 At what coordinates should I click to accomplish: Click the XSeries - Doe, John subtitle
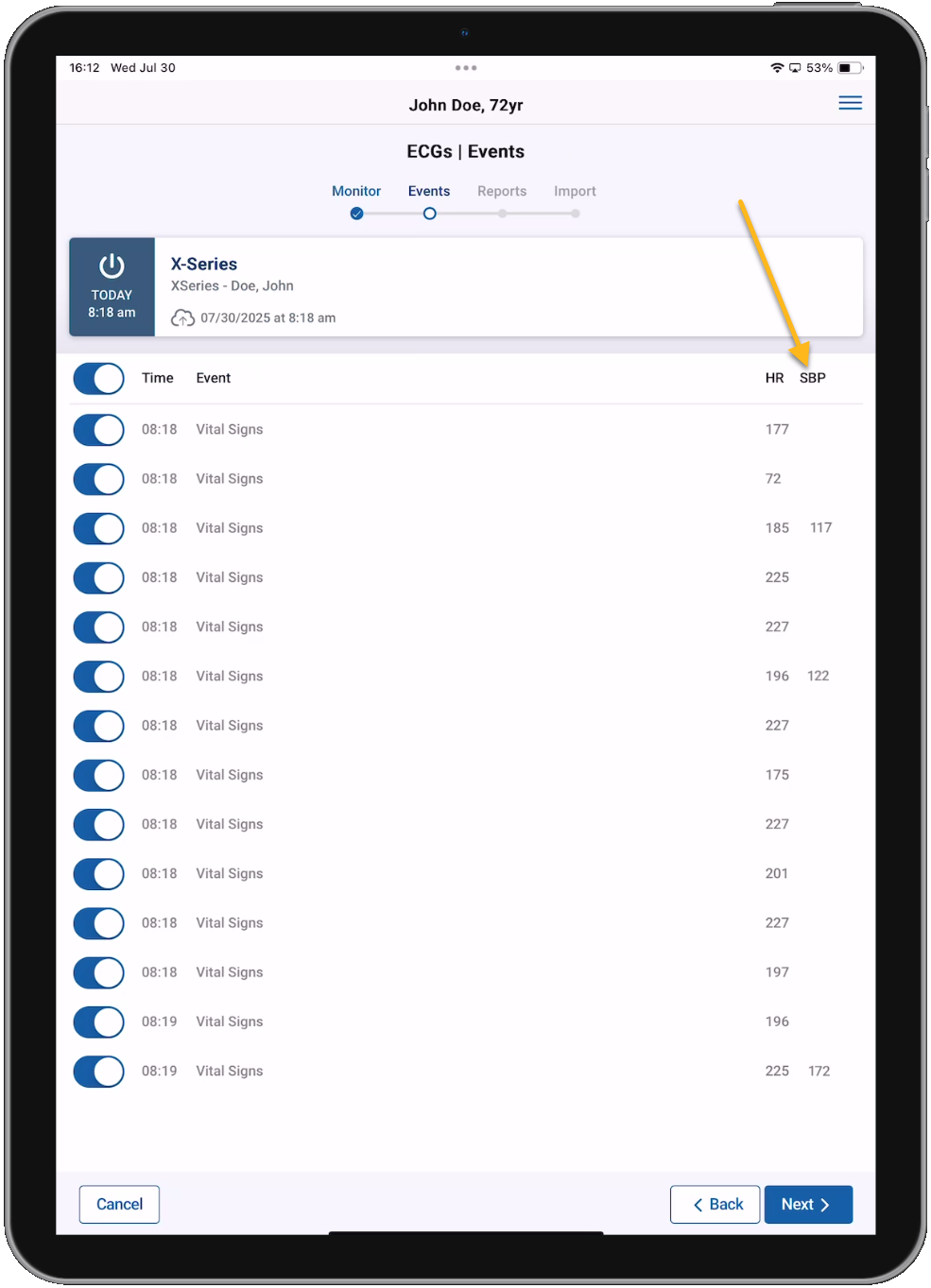point(233,285)
